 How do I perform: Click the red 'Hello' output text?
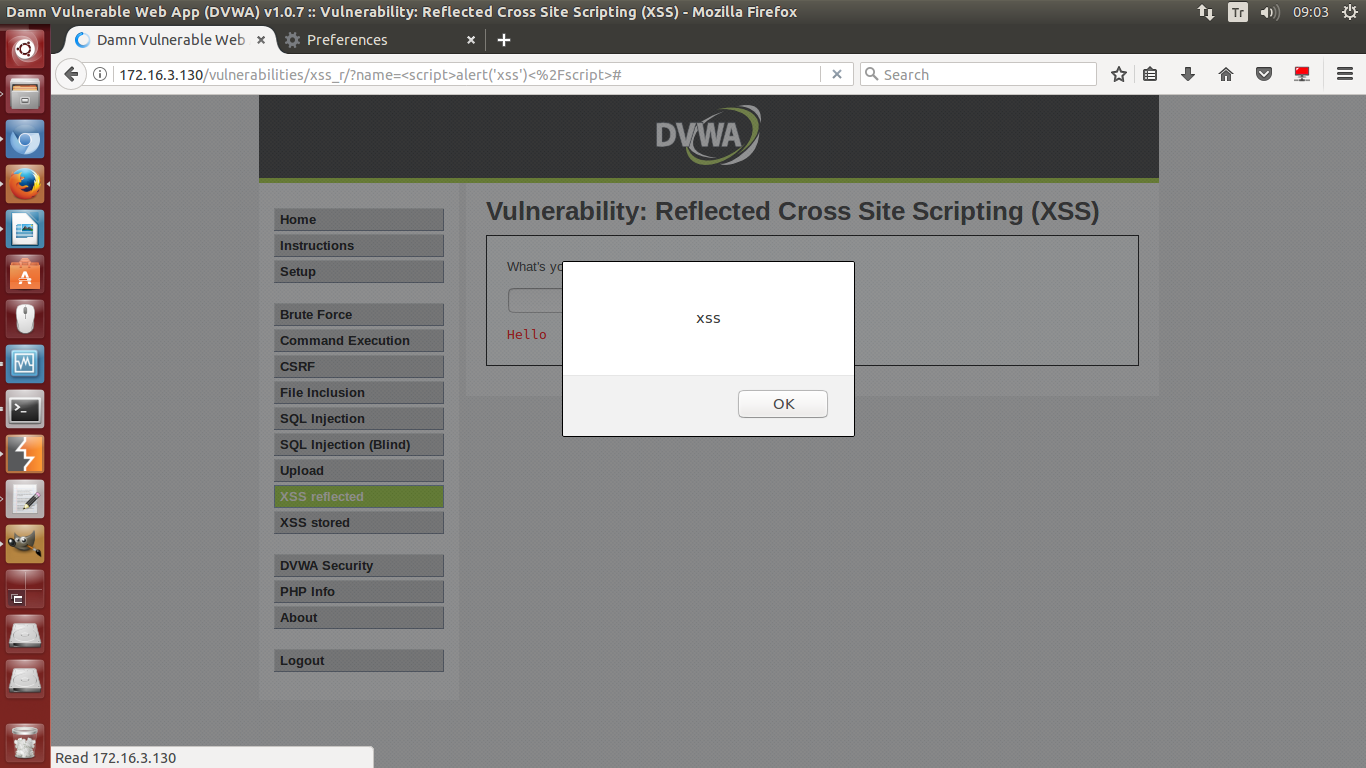[x=527, y=335]
